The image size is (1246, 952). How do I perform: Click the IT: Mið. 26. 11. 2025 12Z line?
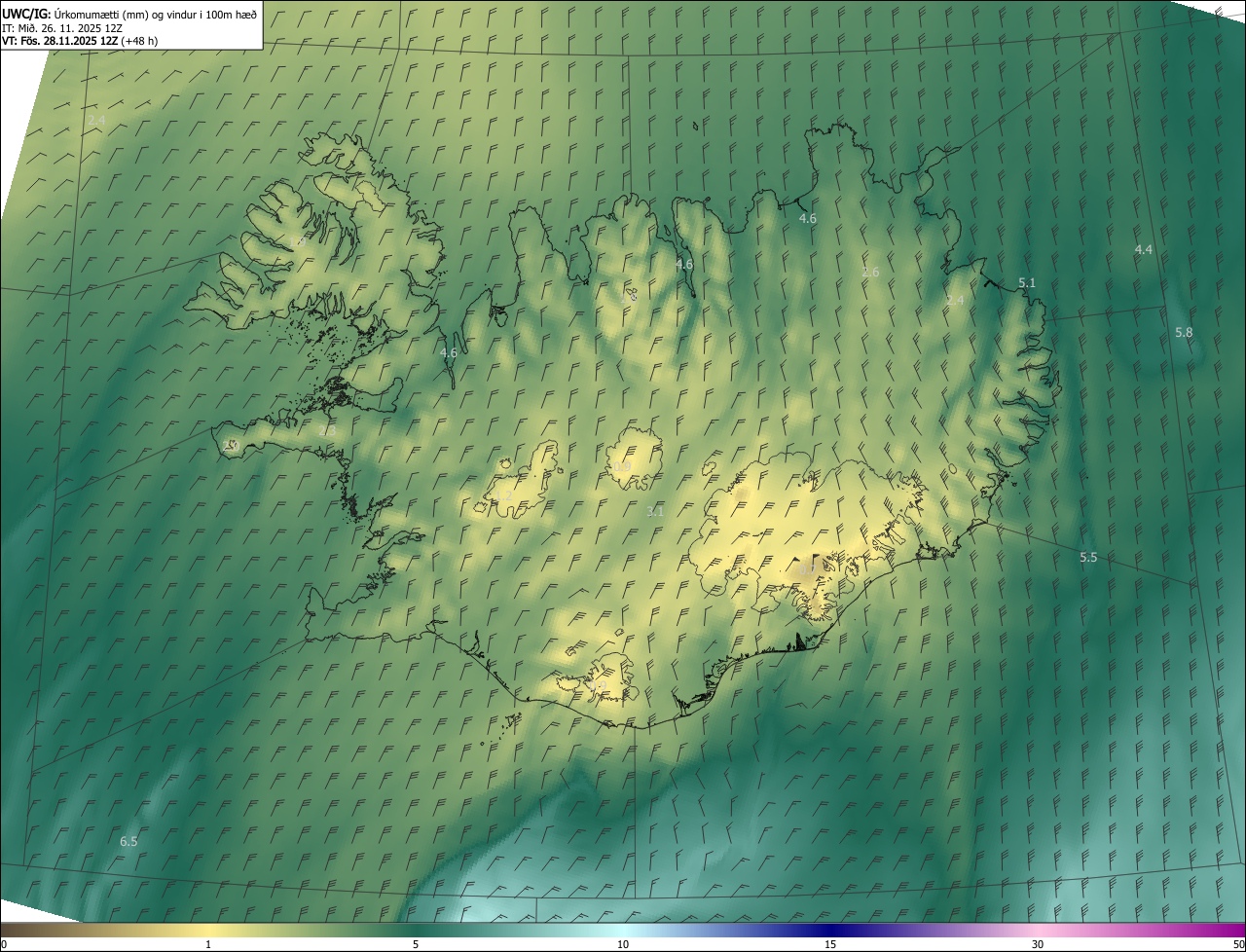point(61,27)
